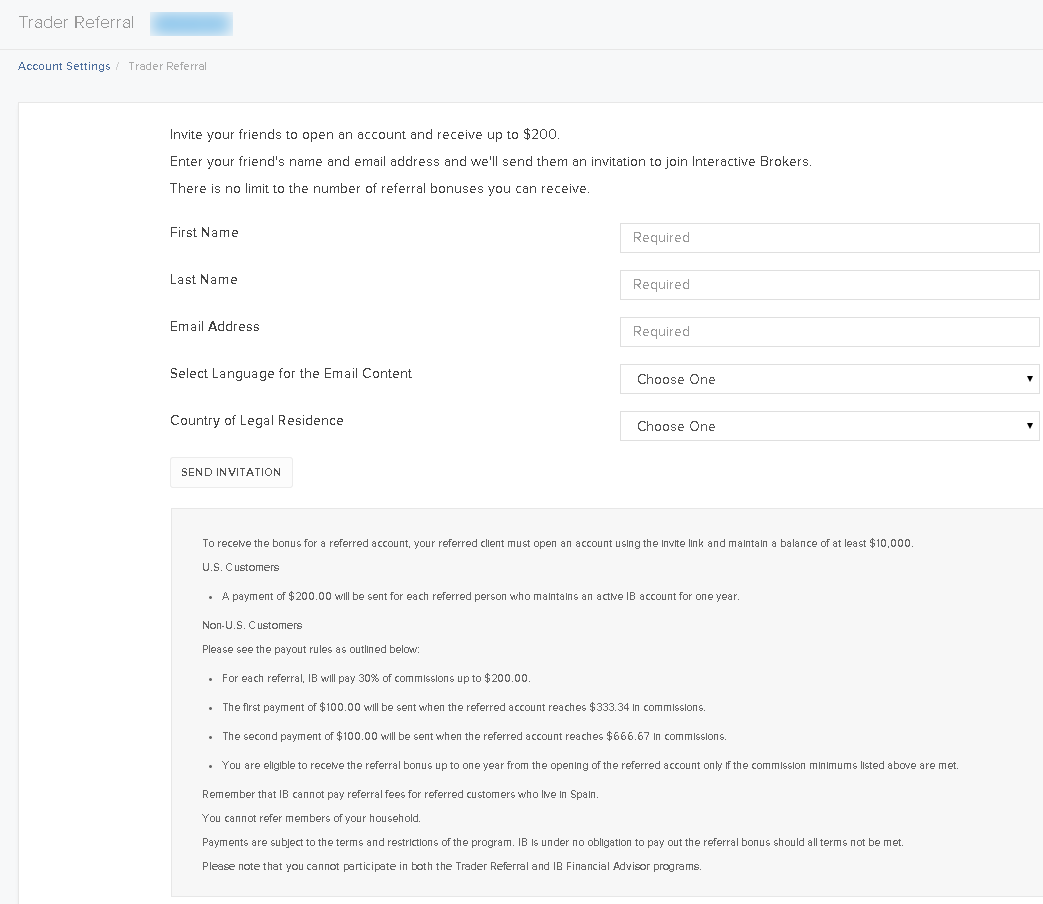
Task: Select the Email Address input field
Action: pyautogui.click(x=829, y=332)
